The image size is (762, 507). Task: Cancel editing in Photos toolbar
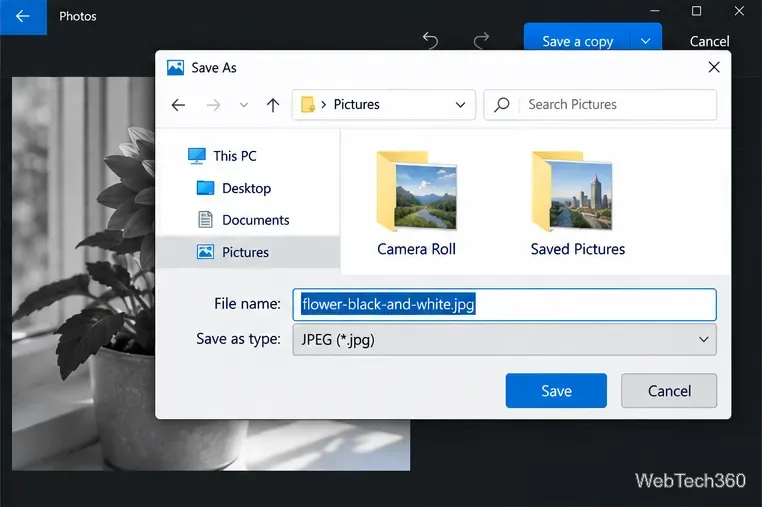coord(709,41)
